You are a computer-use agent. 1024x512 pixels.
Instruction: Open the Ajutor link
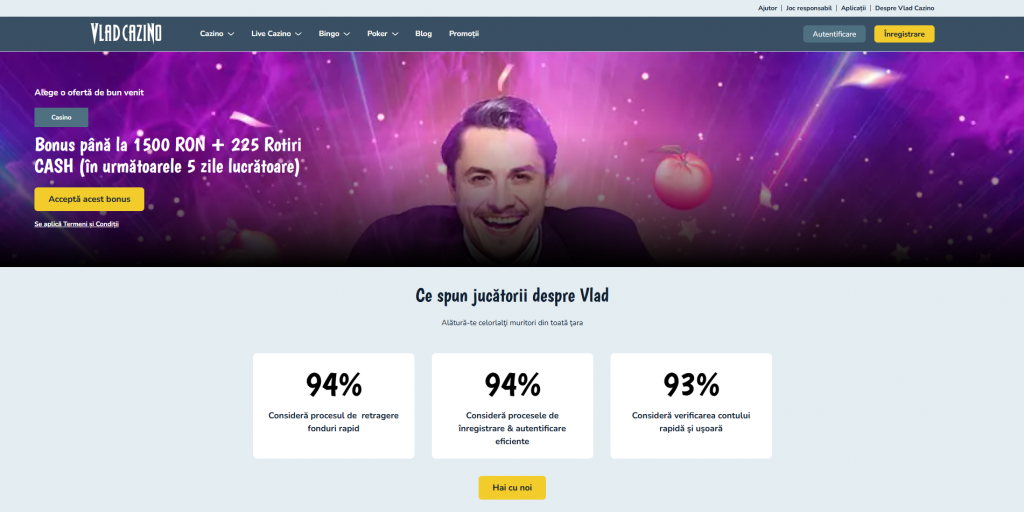[767, 8]
